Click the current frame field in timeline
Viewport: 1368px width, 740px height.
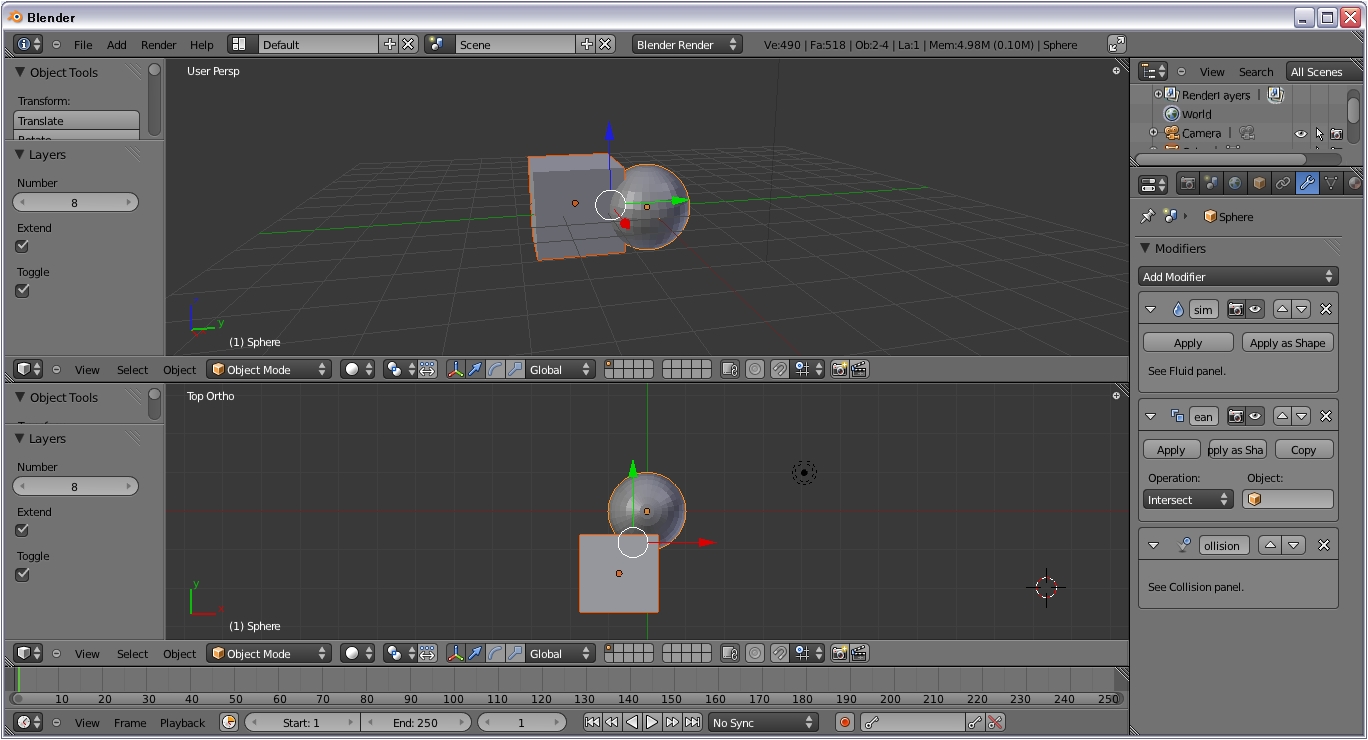coord(522,722)
